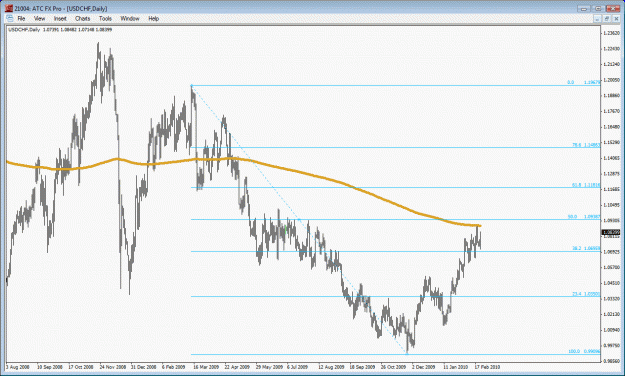Open the Insert menu
The width and height of the screenshot is (625, 376).
(60, 18)
